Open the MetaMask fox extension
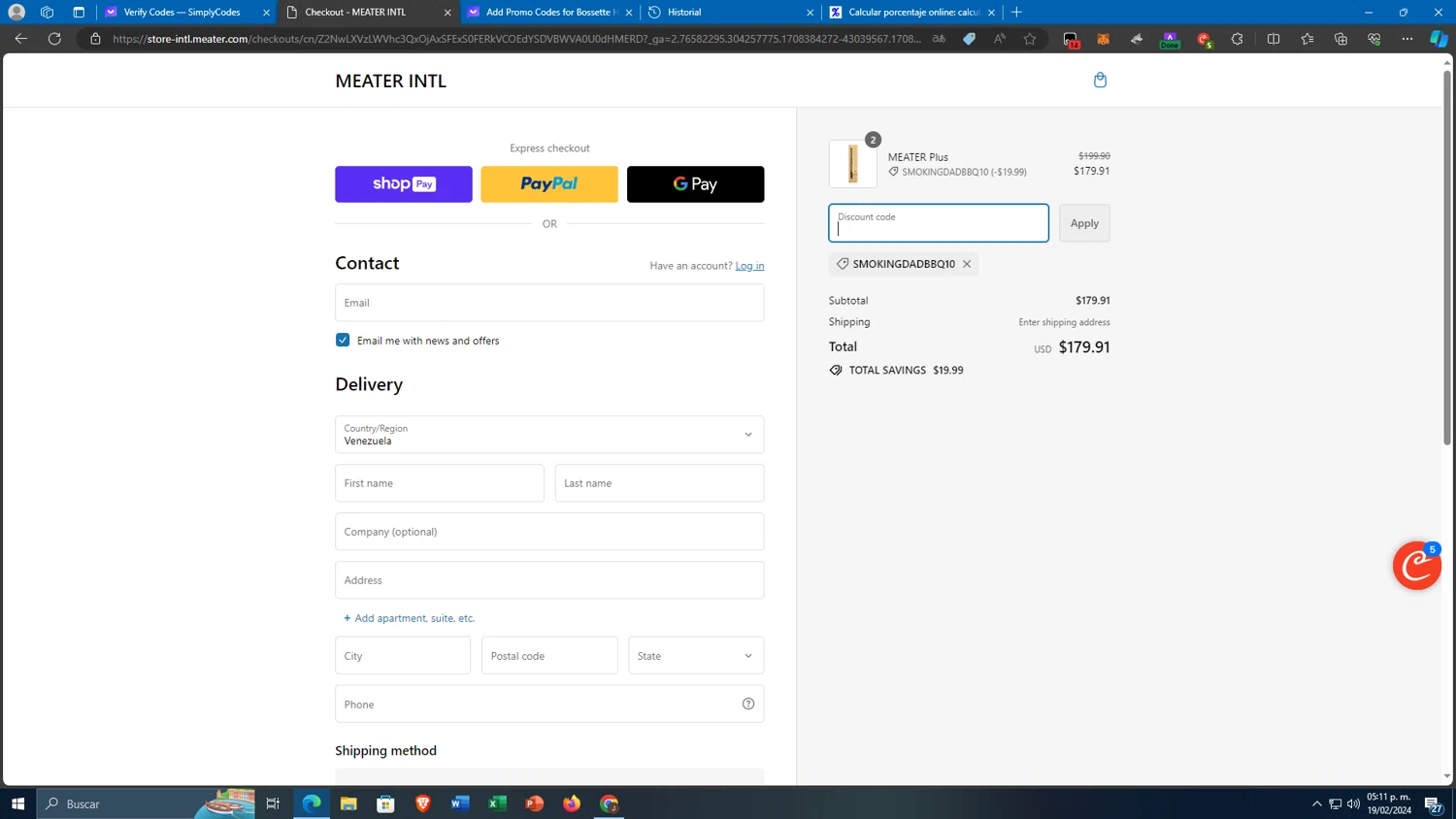 coord(1104,39)
